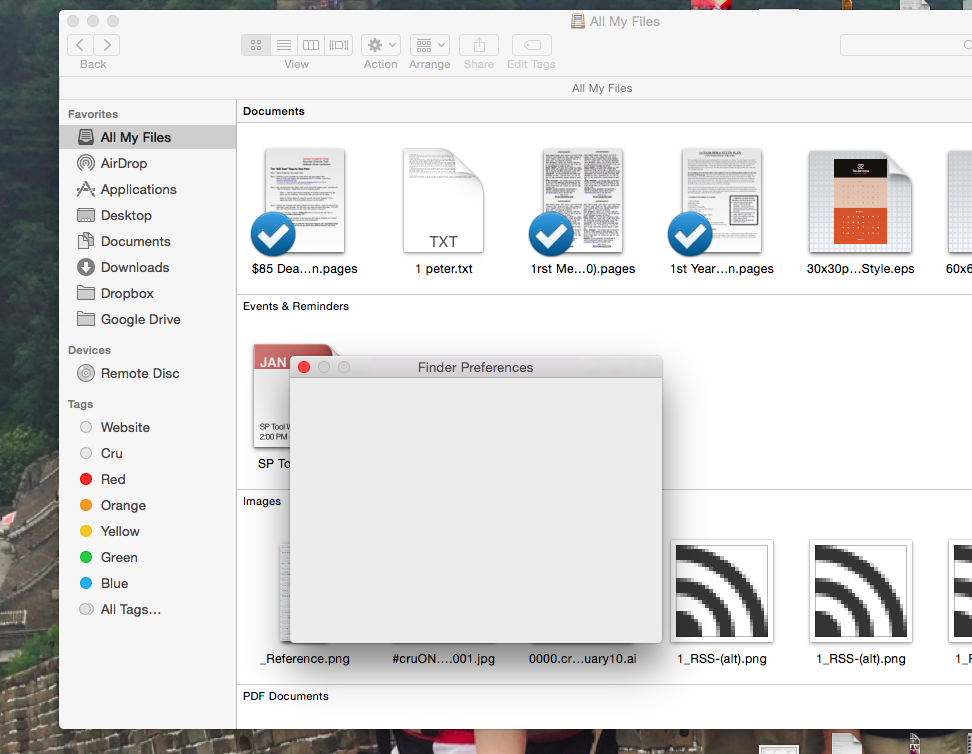Open Dropbox folder in sidebar
The height and width of the screenshot is (754, 972).
point(148,293)
